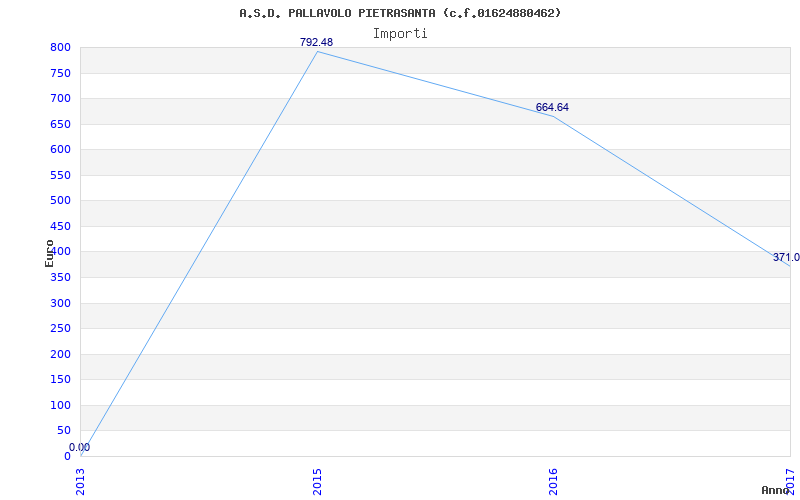
Task: Click the 550 y-axis tick label
Action: [x=60, y=176]
